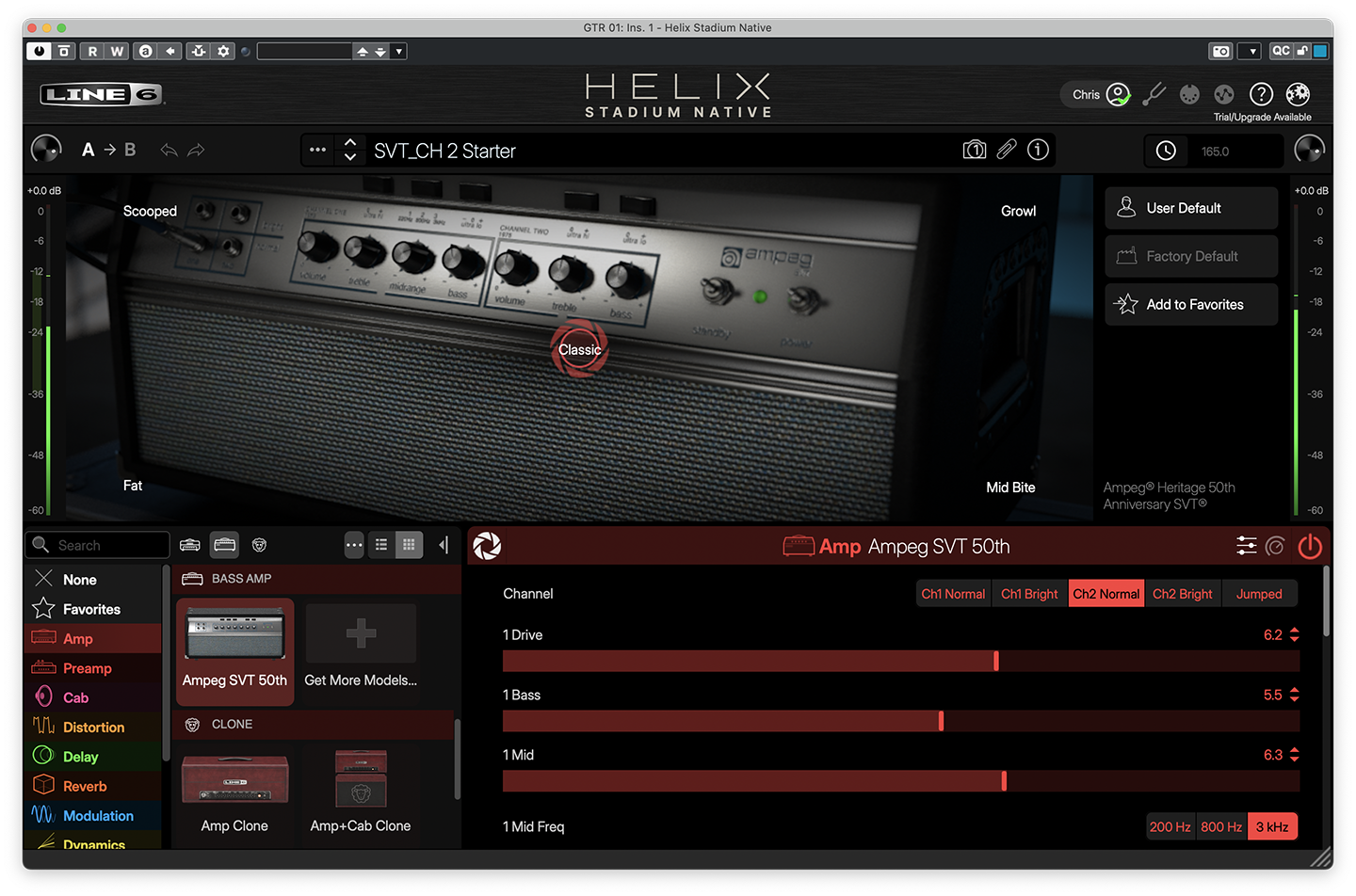Toggle the host W write automation button
Image resolution: width=1356 pixels, height=896 pixels.
pyautogui.click(x=117, y=51)
